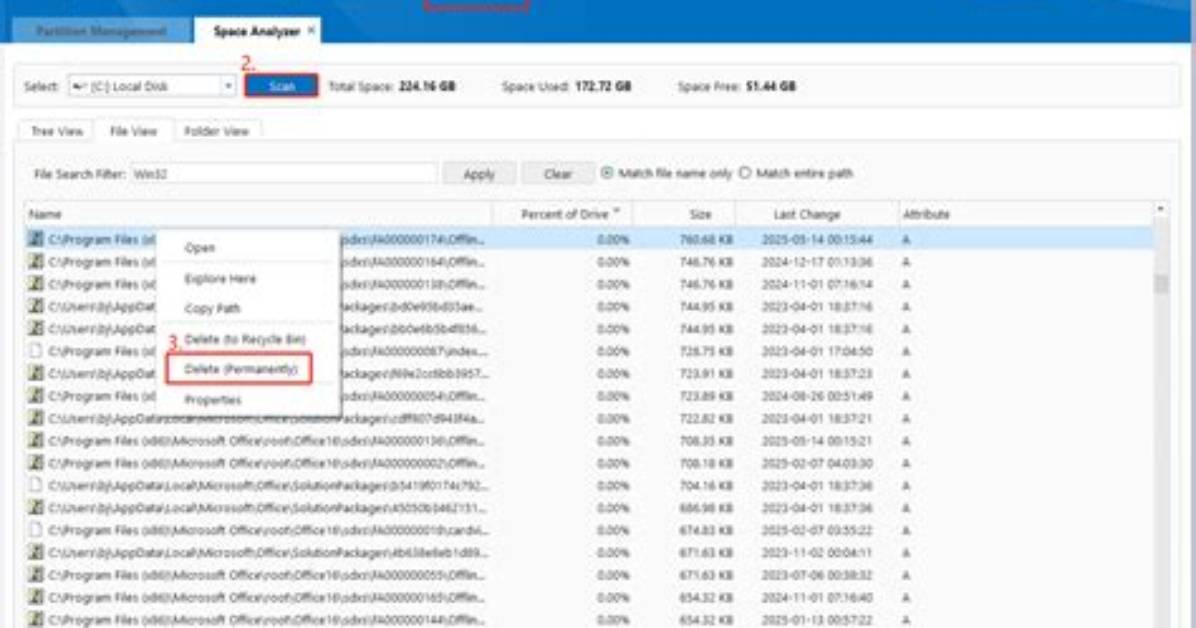
Task: Click the size cell reading 760.68 KB
Action: [706, 240]
